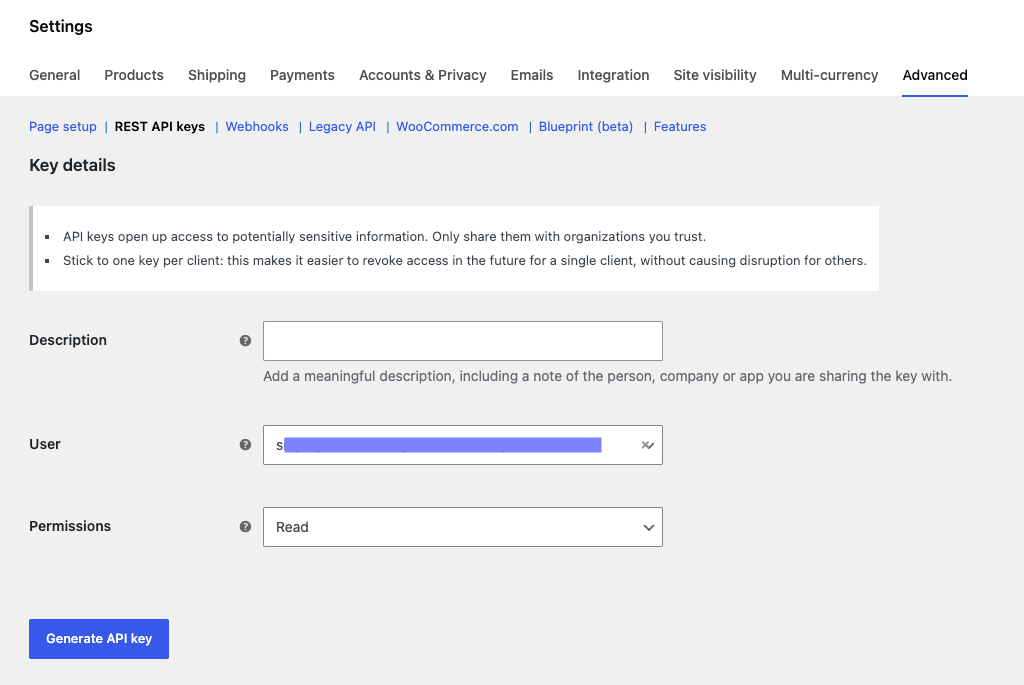Clear the selected user with the x icon
This screenshot has width=1024, height=685.
point(645,445)
